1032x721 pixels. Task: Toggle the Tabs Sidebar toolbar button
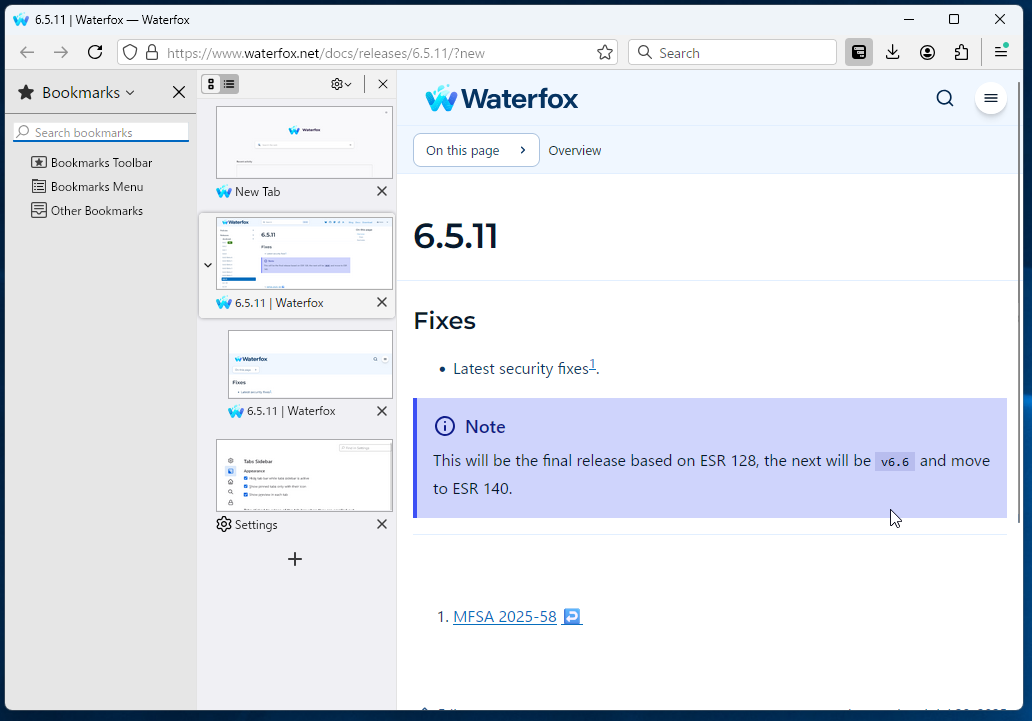(858, 53)
